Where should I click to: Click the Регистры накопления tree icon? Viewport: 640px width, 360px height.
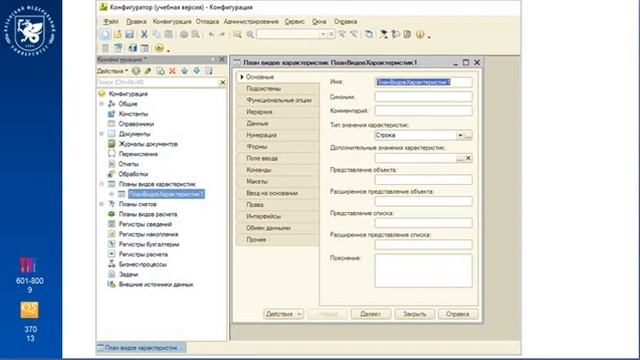pyautogui.click(x=111, y=234)
